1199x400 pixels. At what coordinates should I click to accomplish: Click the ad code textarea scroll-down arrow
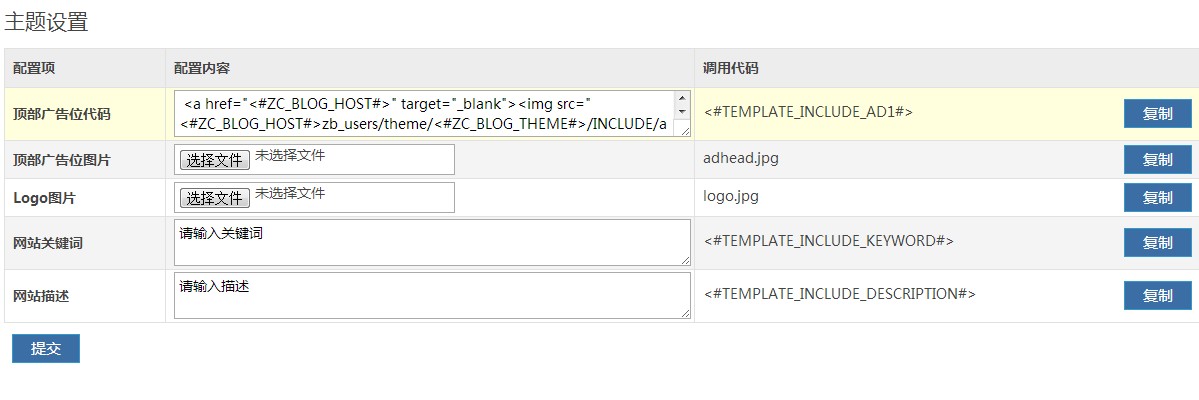click(682, 112)
